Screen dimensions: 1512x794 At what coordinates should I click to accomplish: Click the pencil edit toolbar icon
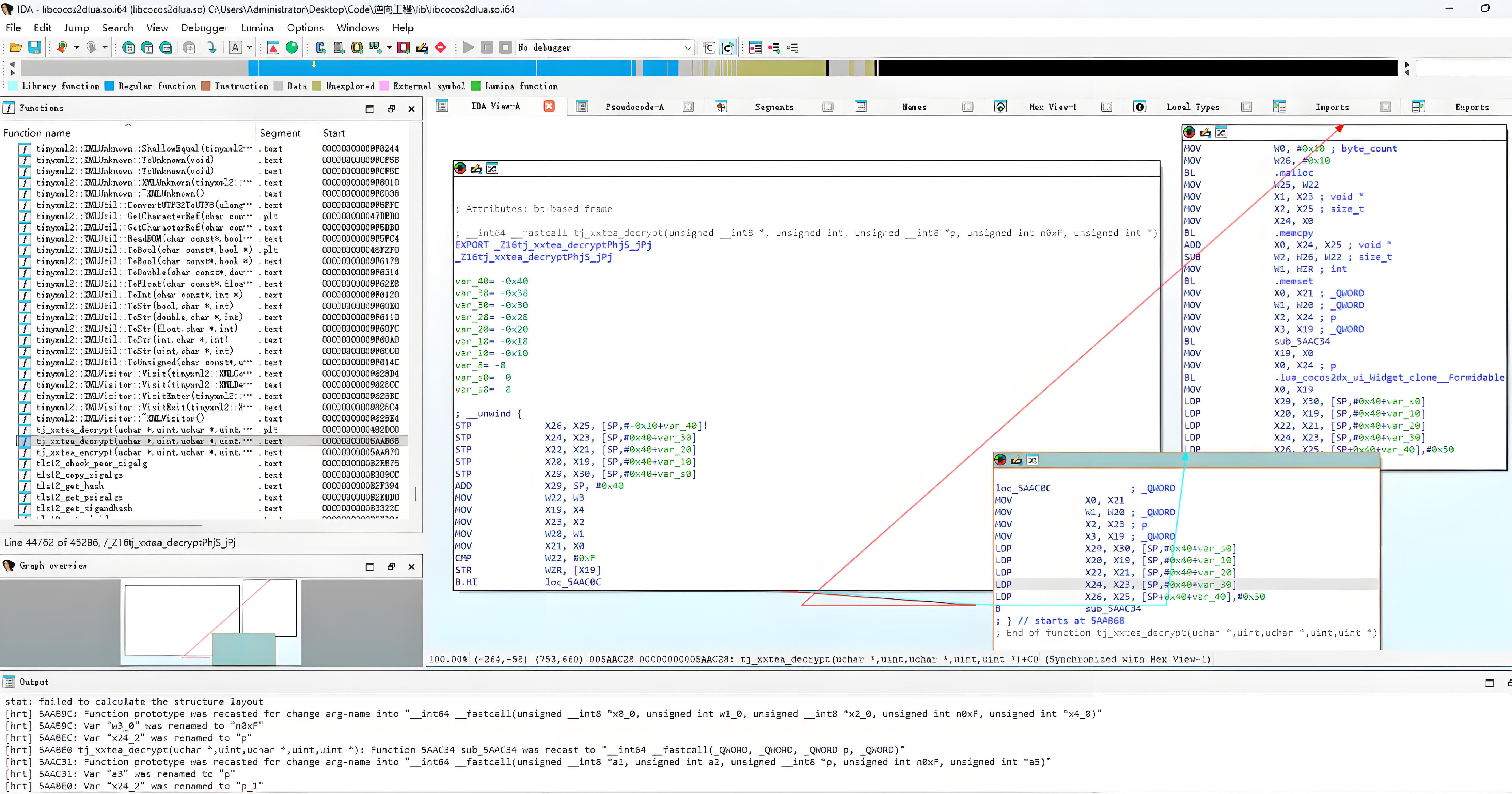(422, 47)
